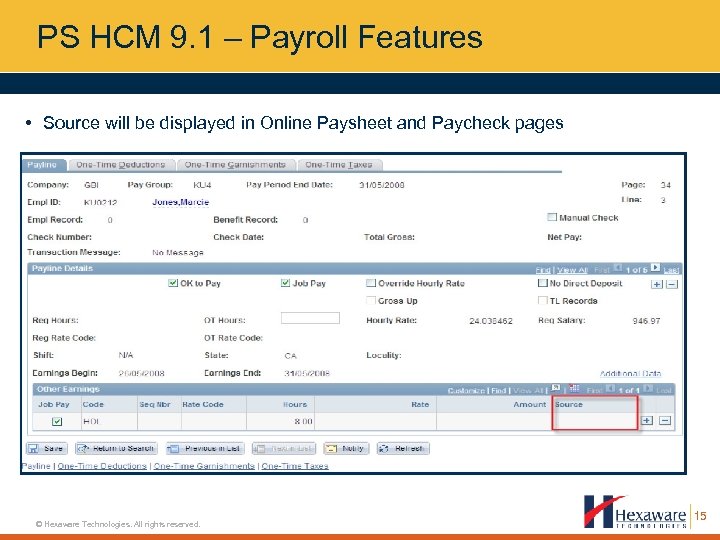Click the Refresh button

point(403,449)
